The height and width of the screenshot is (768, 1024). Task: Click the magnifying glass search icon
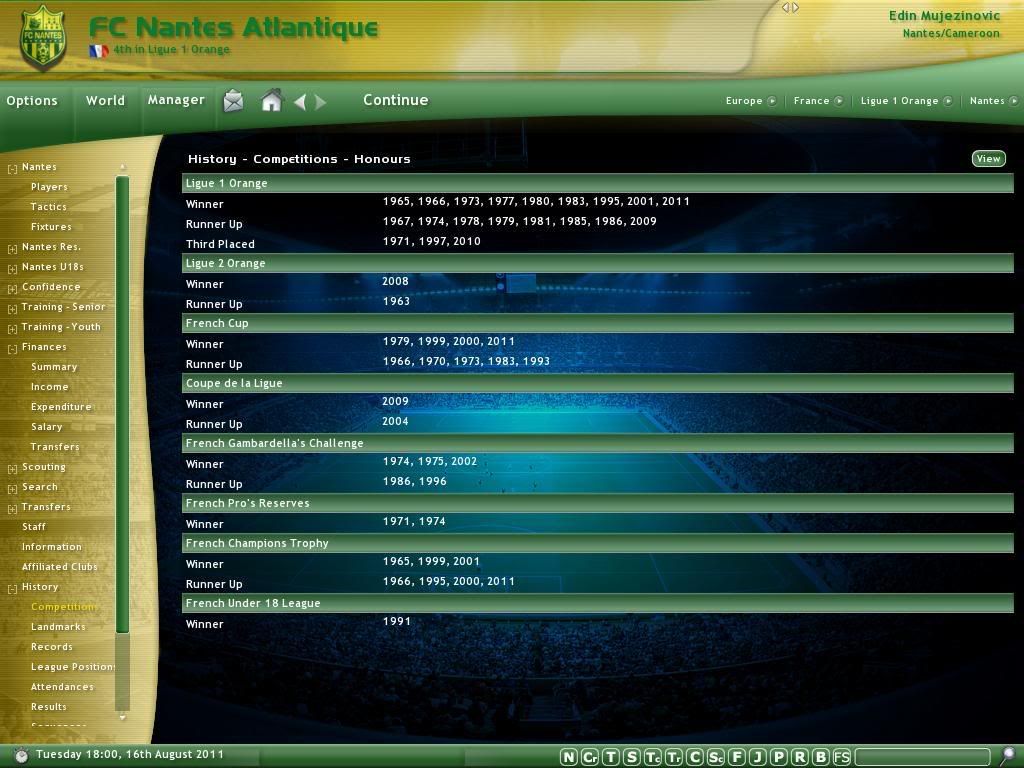tap(1008, 756)
